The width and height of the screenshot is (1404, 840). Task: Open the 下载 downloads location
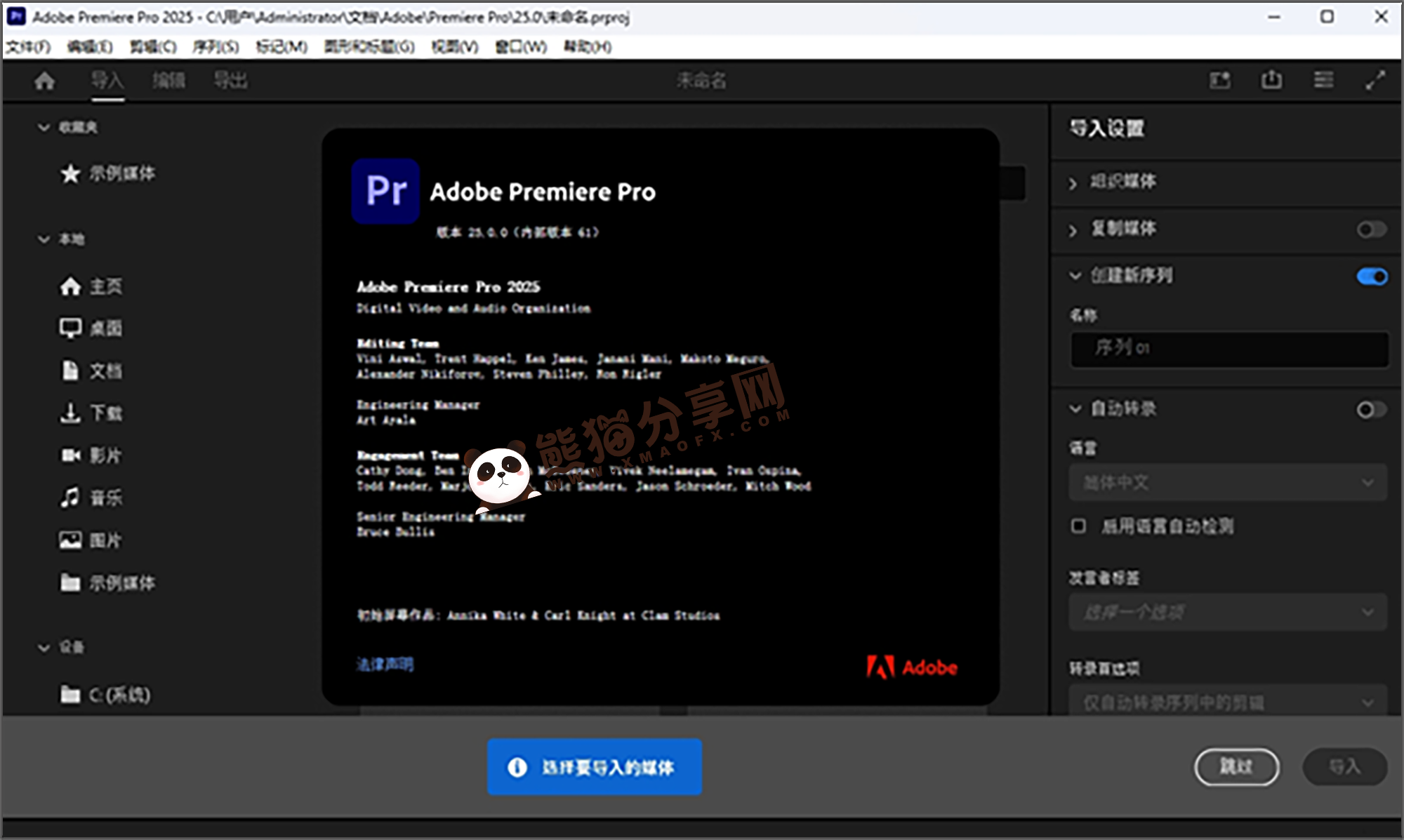click(x=91, y=413)
